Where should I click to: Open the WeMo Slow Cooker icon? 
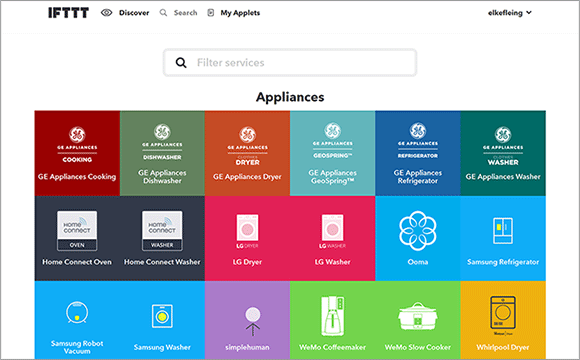tap(418, 316)
